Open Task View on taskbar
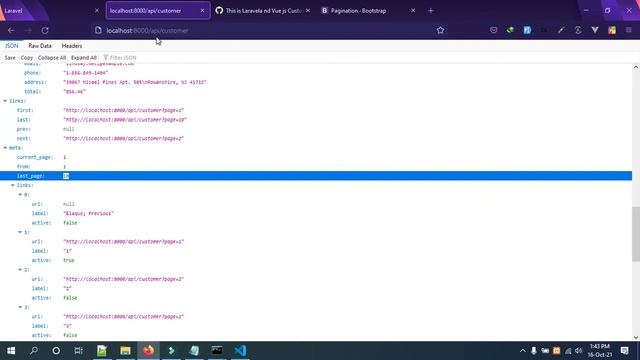Viewport: 640px width, 360px height. click(78, 351)
